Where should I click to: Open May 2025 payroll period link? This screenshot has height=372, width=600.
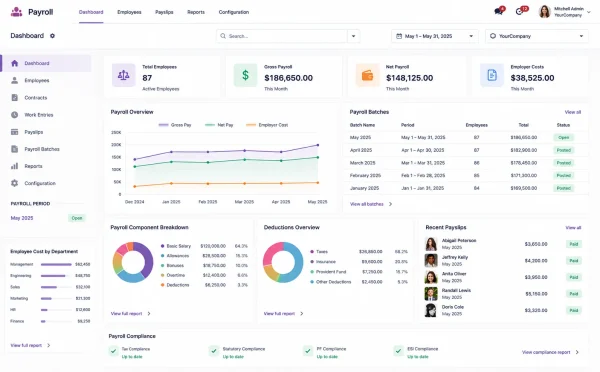22,218
